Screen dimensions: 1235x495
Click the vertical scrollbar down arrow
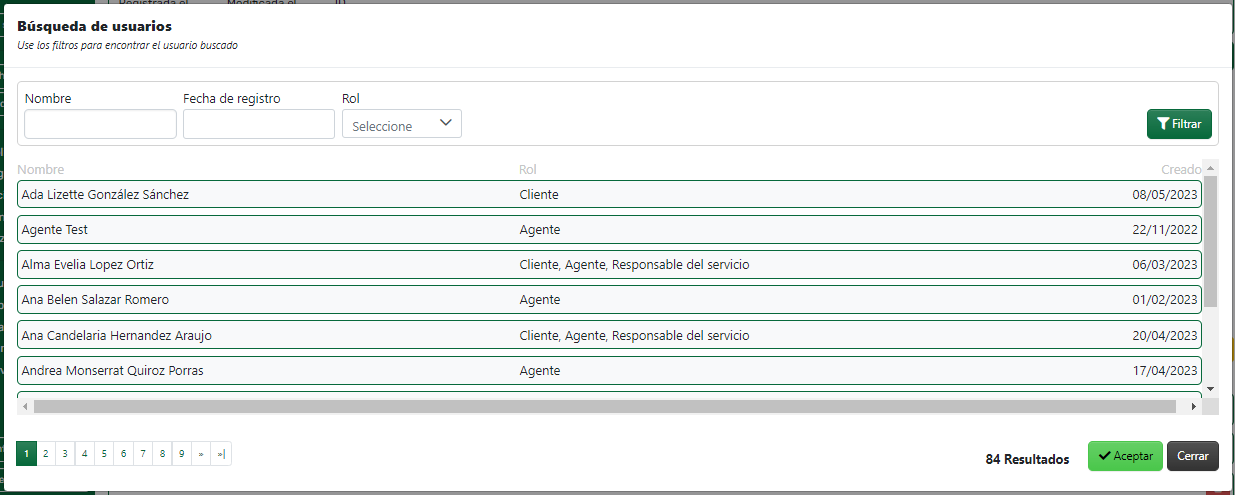pyautogui.click(x=1211, y=388)
